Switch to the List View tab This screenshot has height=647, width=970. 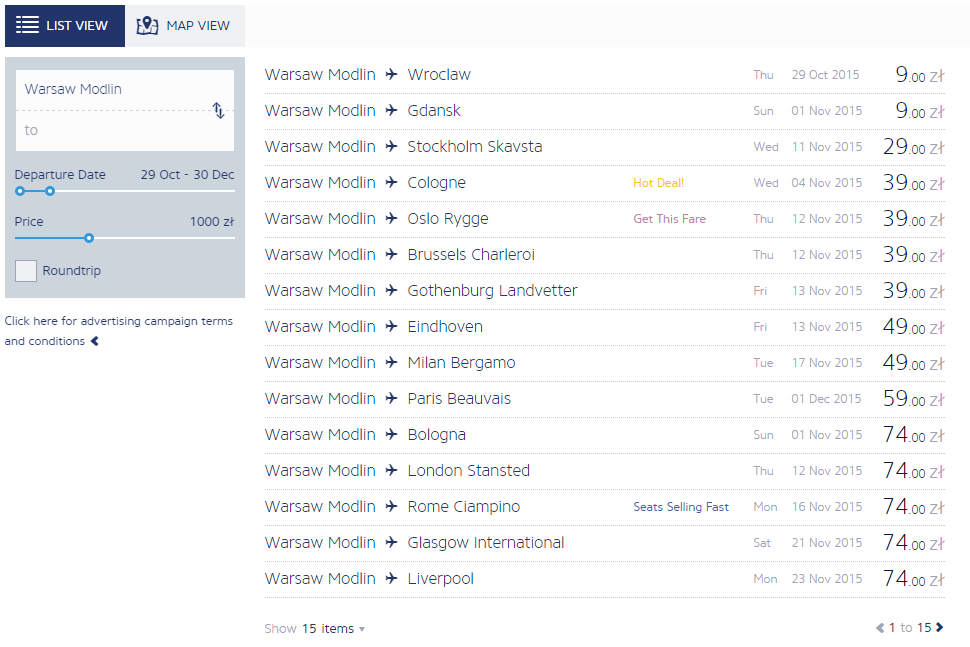click(x=65, y=26)
